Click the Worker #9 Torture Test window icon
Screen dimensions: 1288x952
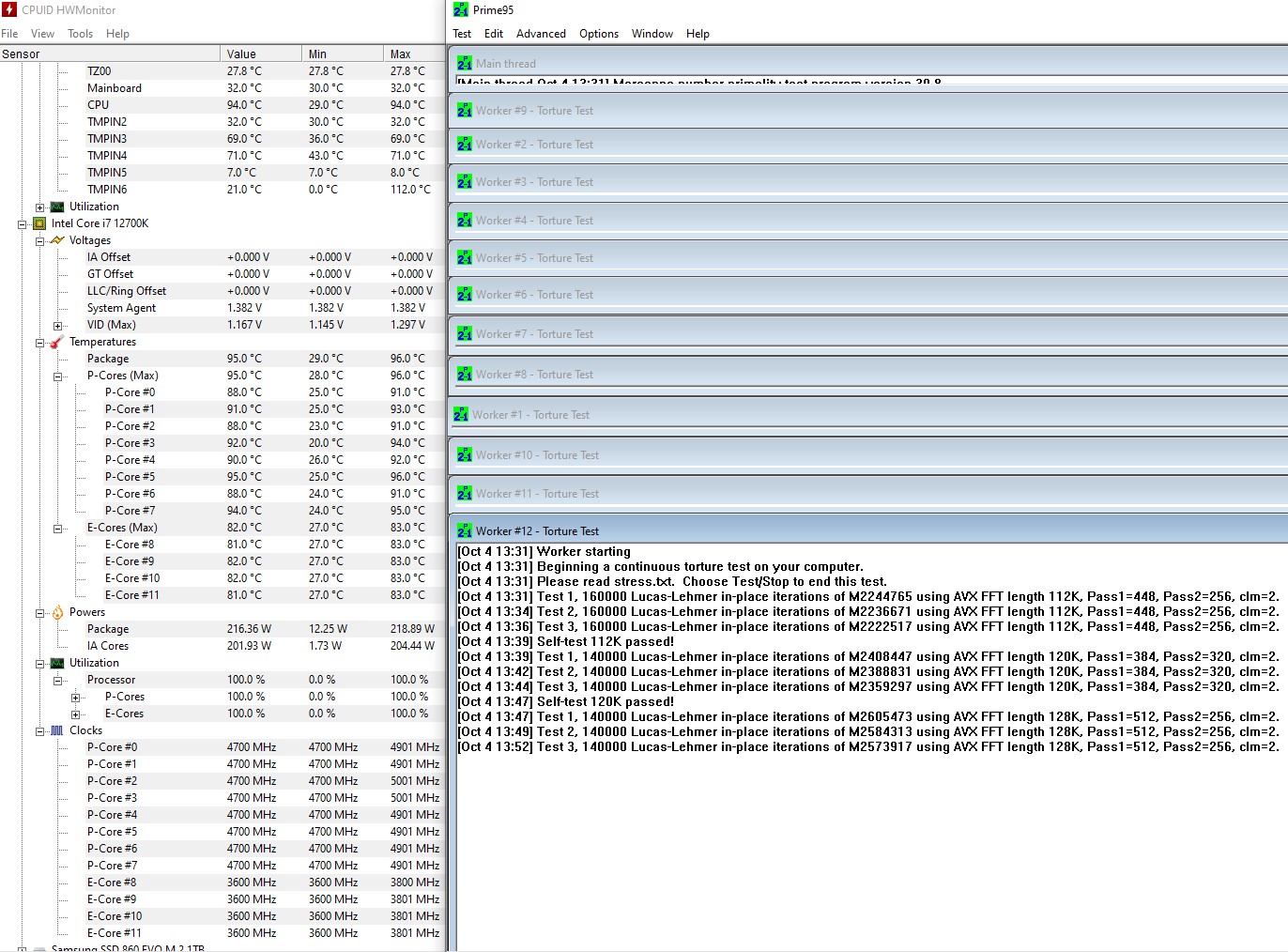[465, 110]
